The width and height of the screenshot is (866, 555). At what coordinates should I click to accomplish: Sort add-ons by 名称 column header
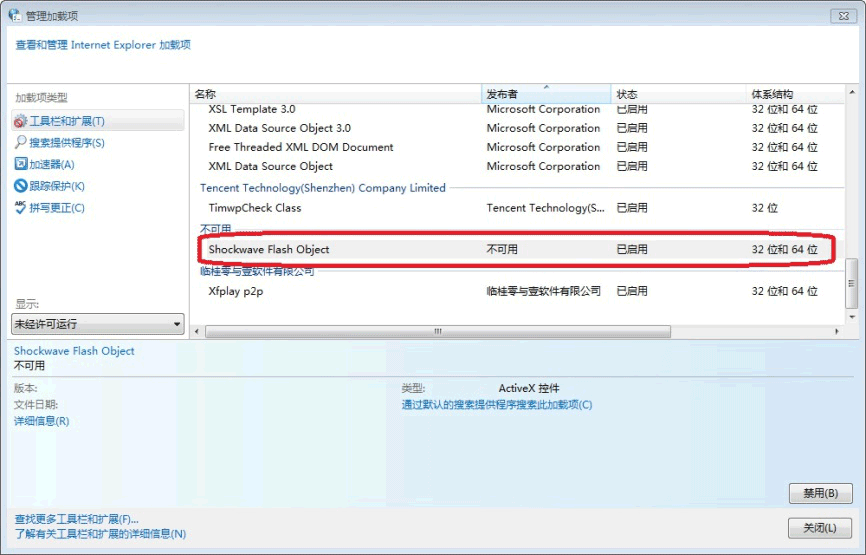336,94
